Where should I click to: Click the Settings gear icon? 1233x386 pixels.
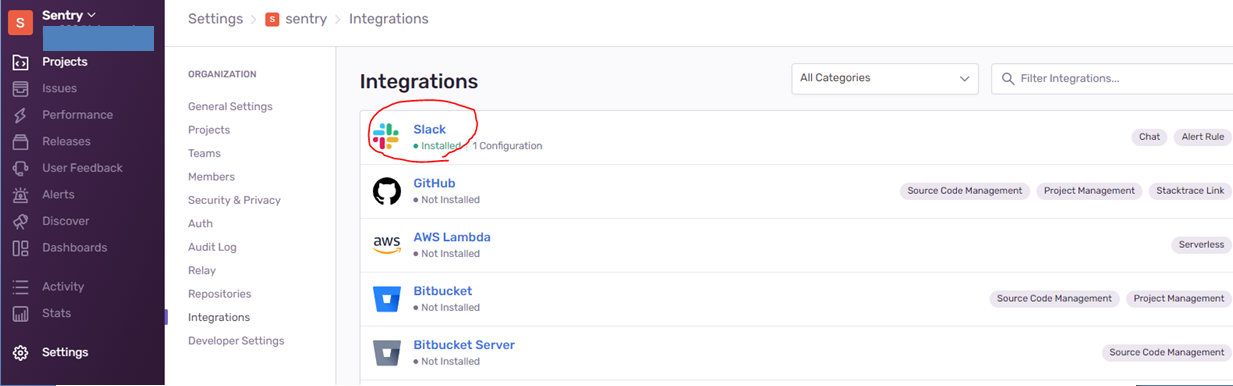20,352
